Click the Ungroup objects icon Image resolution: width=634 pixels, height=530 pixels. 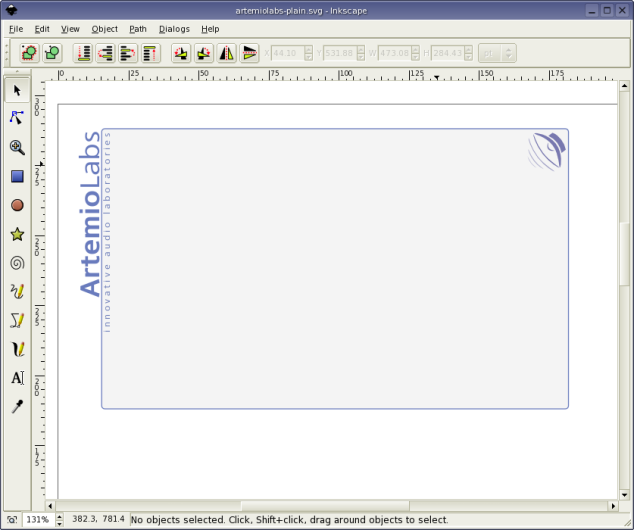[52, 53]
